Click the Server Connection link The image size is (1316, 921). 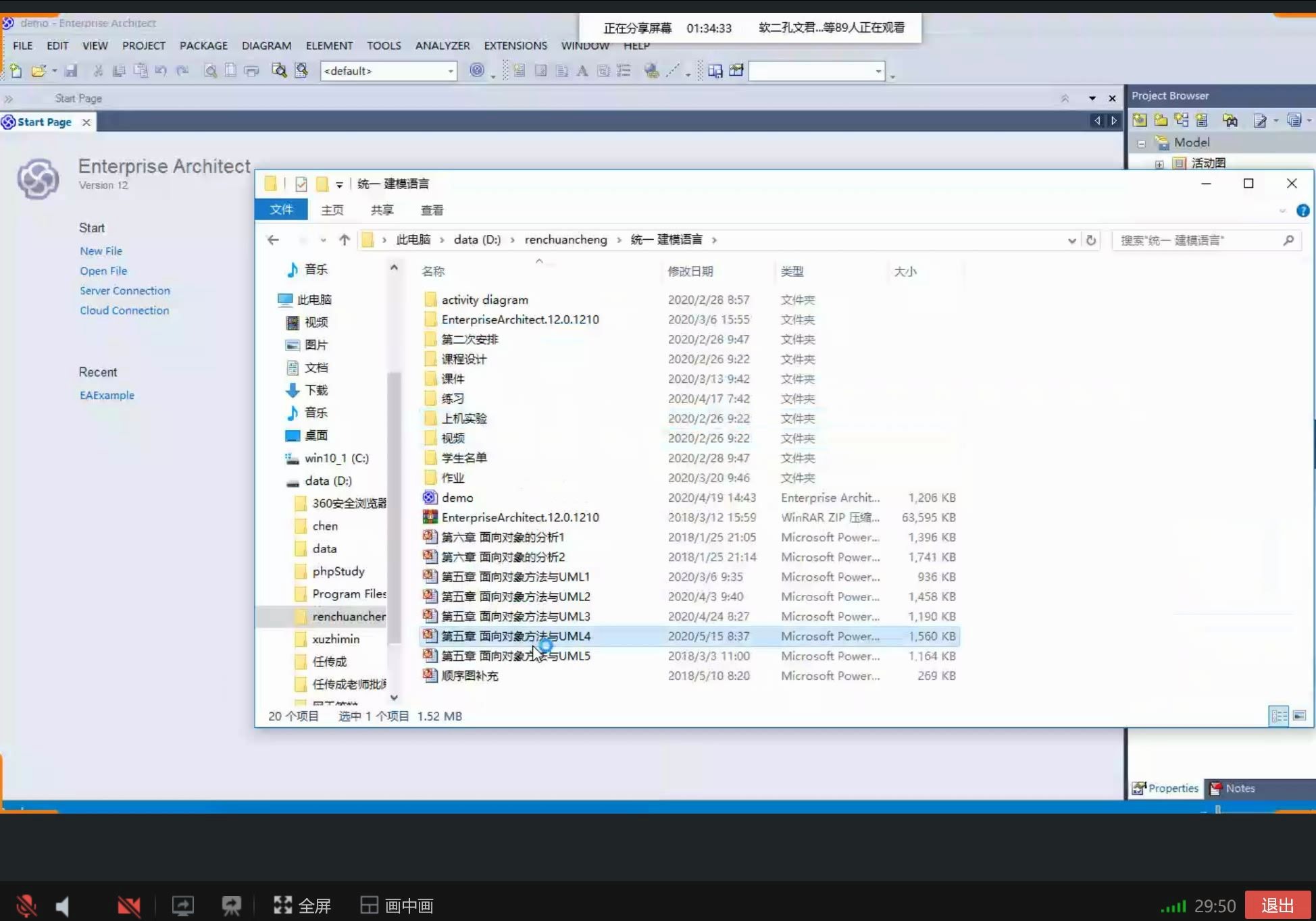click(x=125, y=290)
